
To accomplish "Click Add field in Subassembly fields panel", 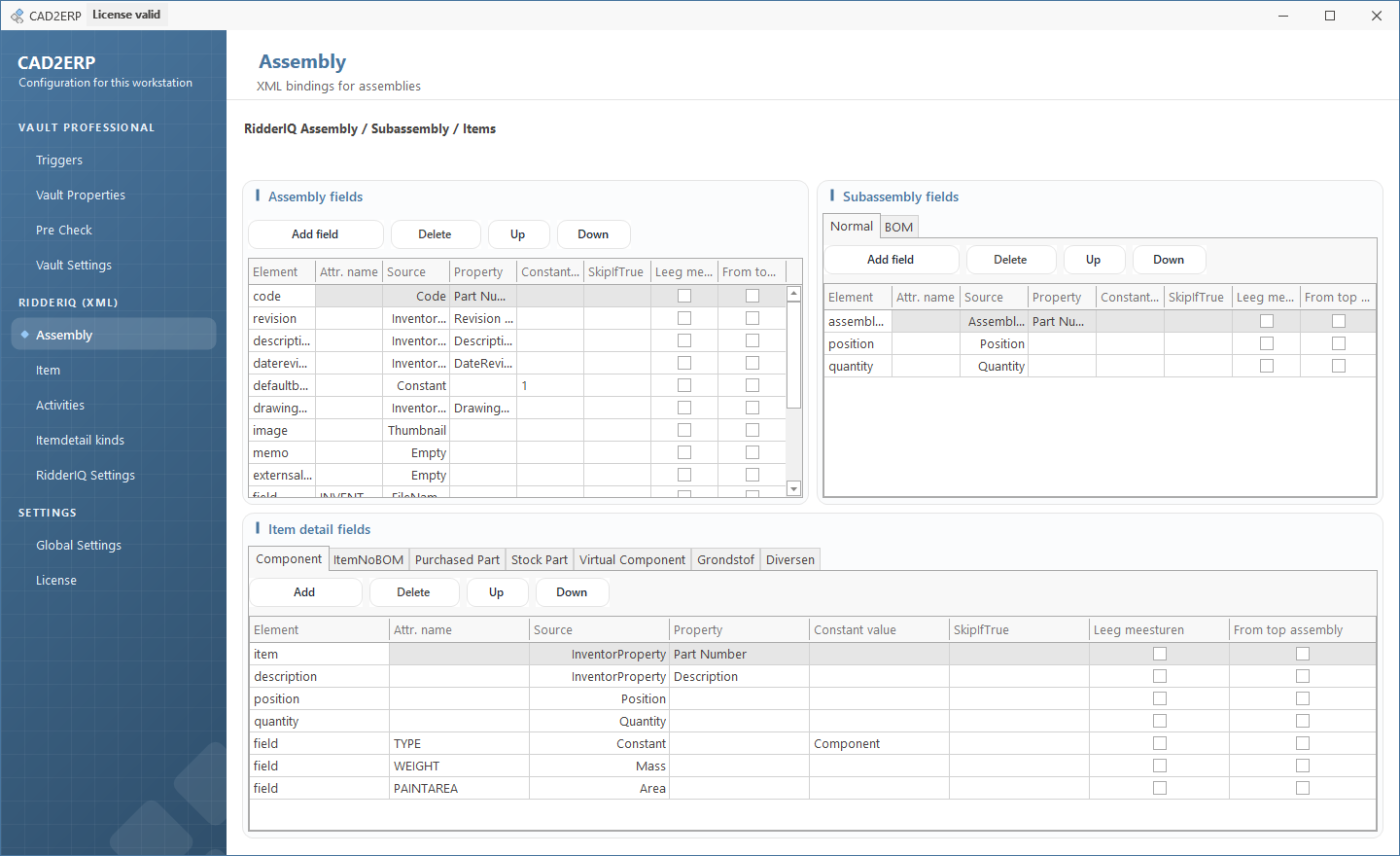I will pyautogui.click(x=891, y=260).
